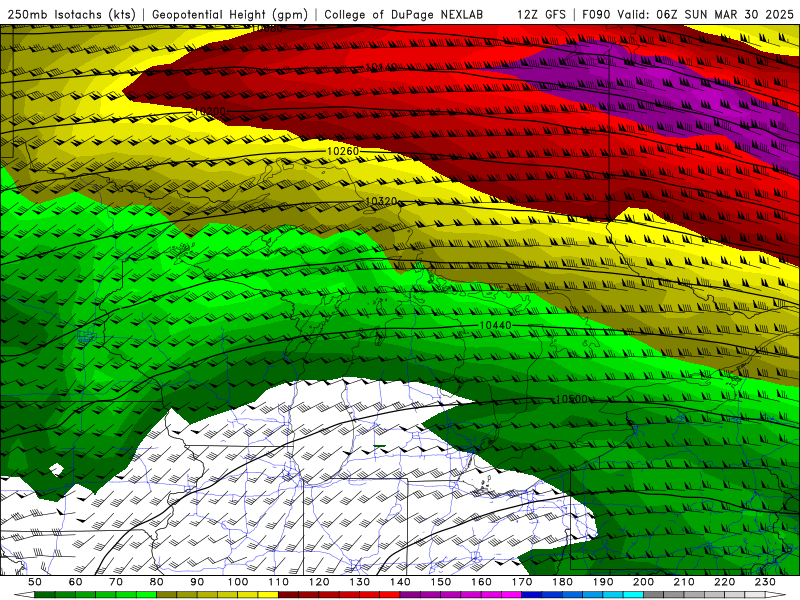
Task: Click the 10260 height contour label
Action: tap(343, 151)
